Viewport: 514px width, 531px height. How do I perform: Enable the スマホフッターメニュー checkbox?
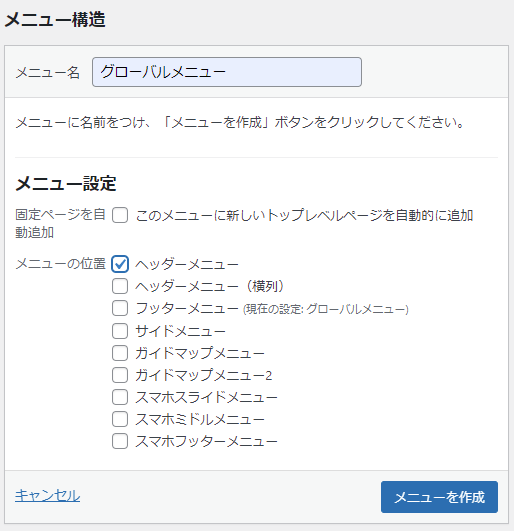coord(120,441)
